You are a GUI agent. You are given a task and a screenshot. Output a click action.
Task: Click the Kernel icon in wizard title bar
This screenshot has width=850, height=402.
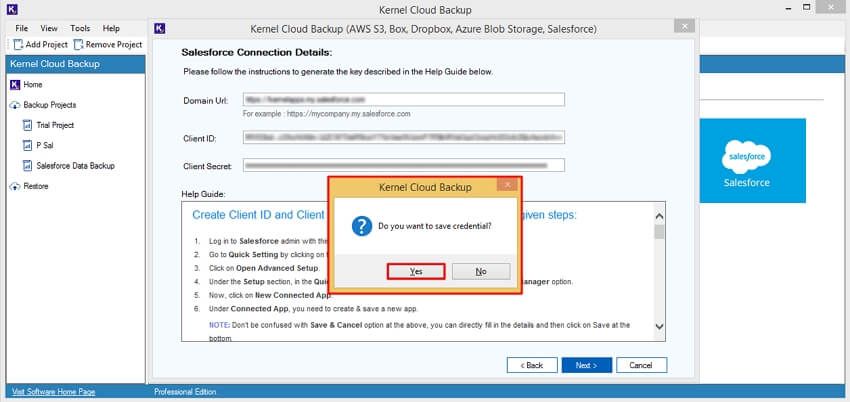159,28
